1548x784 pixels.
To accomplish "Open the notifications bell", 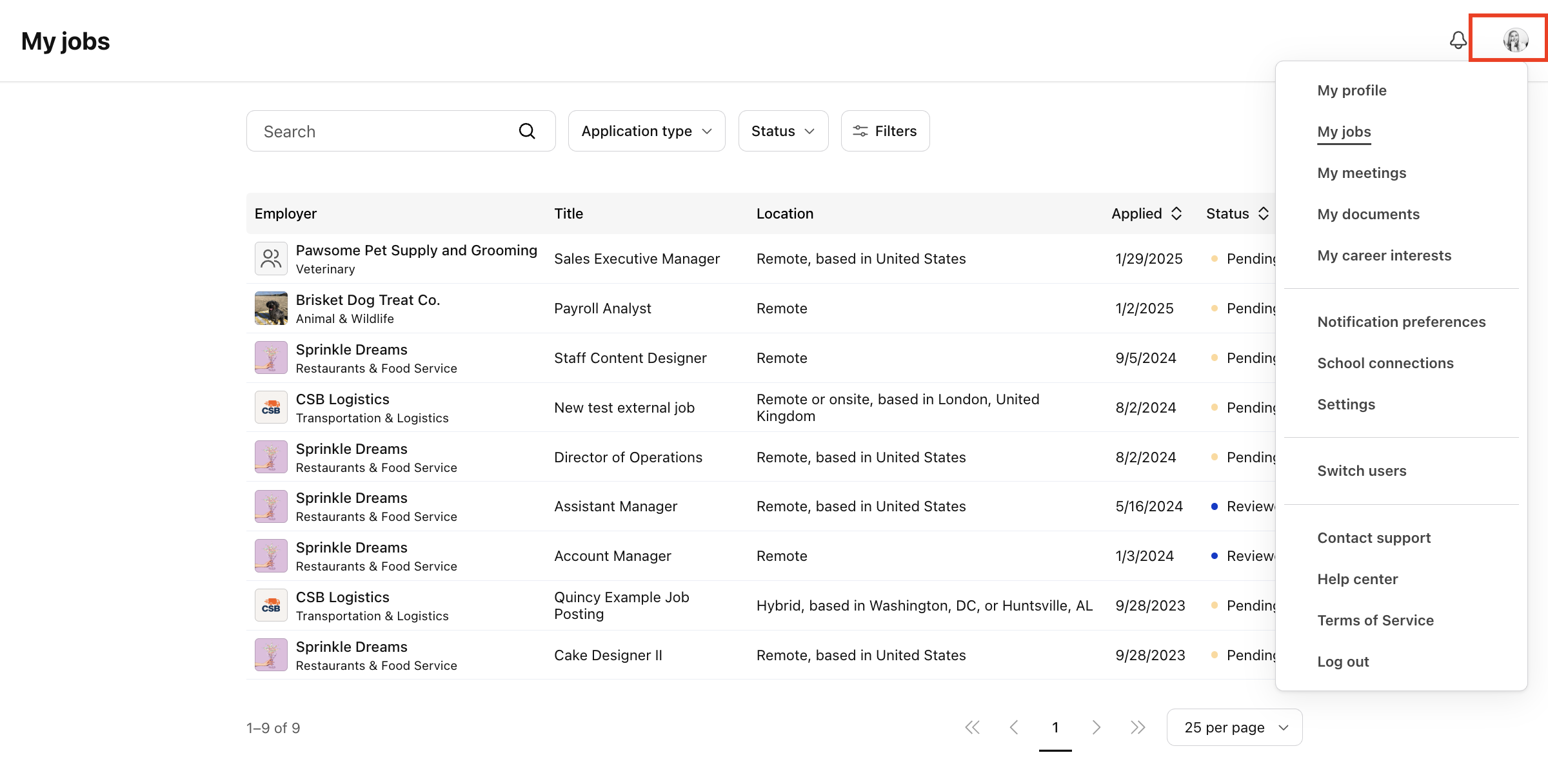I will [1458, 41].
